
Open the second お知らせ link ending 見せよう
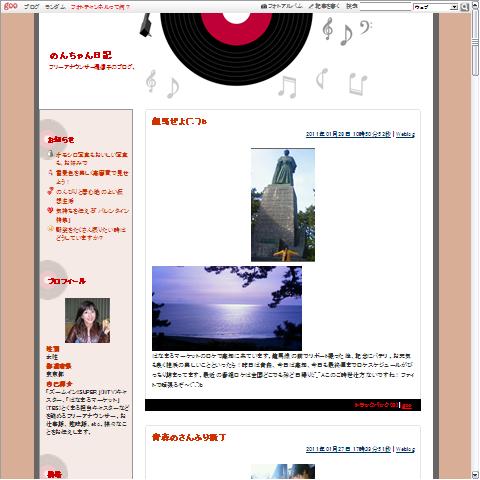tap(92, 177)
